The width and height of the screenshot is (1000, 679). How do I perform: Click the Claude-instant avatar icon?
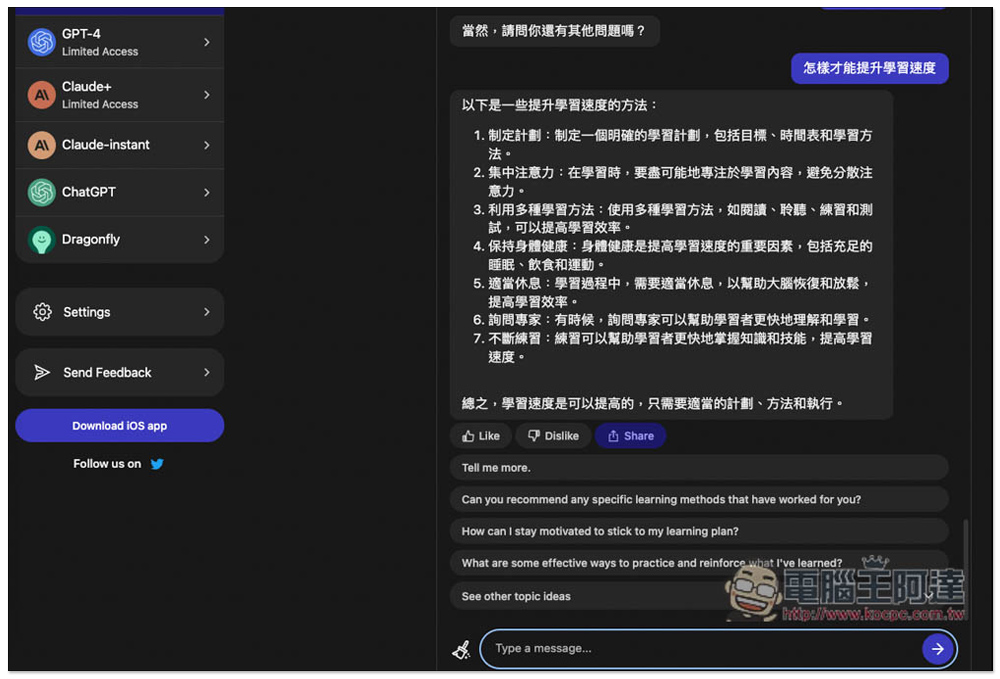coord(41,145)
